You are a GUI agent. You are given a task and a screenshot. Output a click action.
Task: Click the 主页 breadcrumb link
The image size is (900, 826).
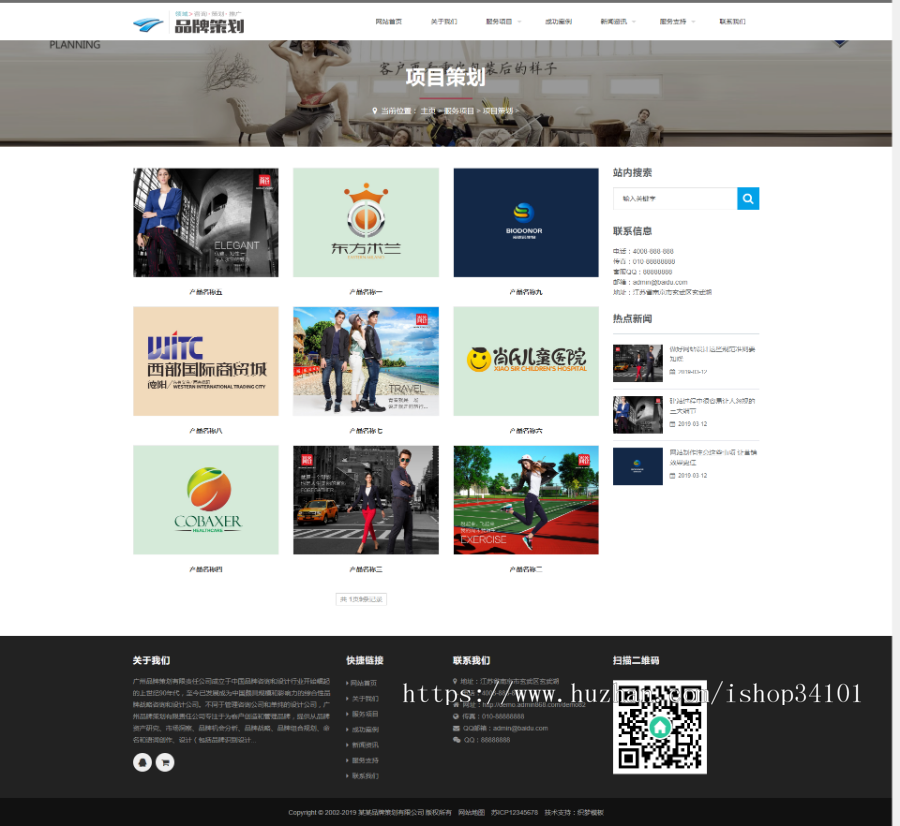[428, 111]
